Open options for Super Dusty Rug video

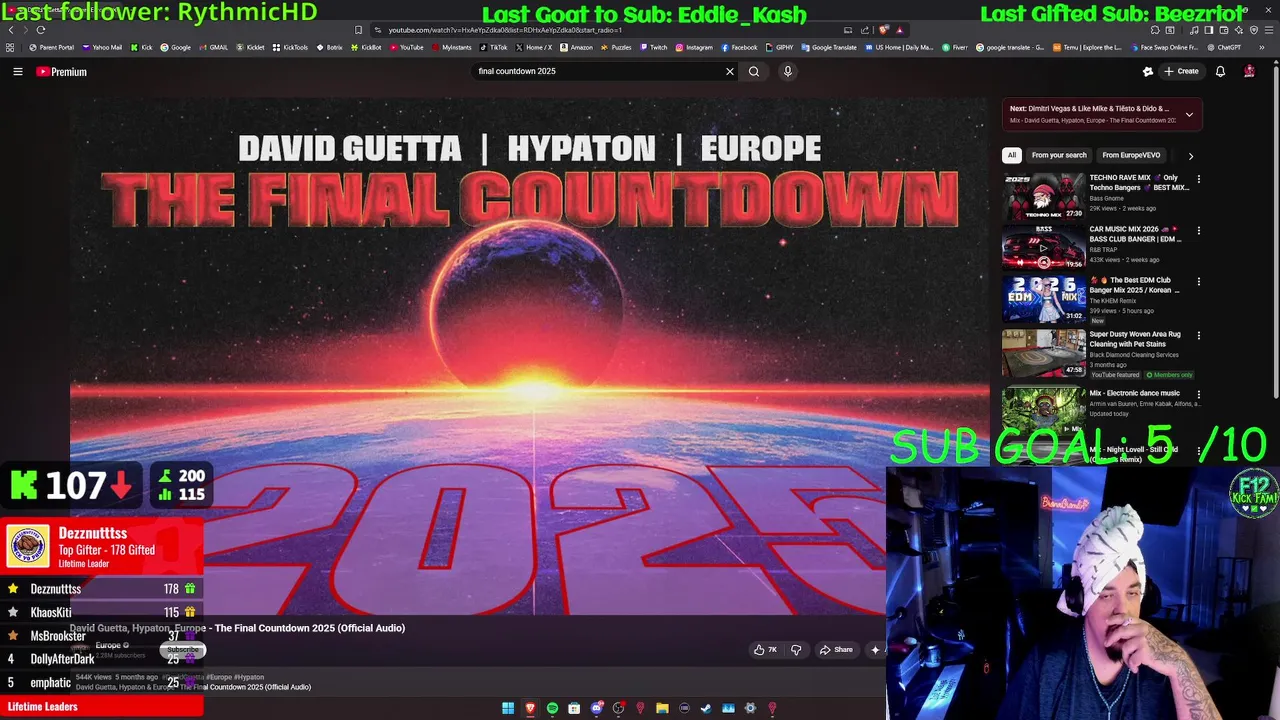1198,335
